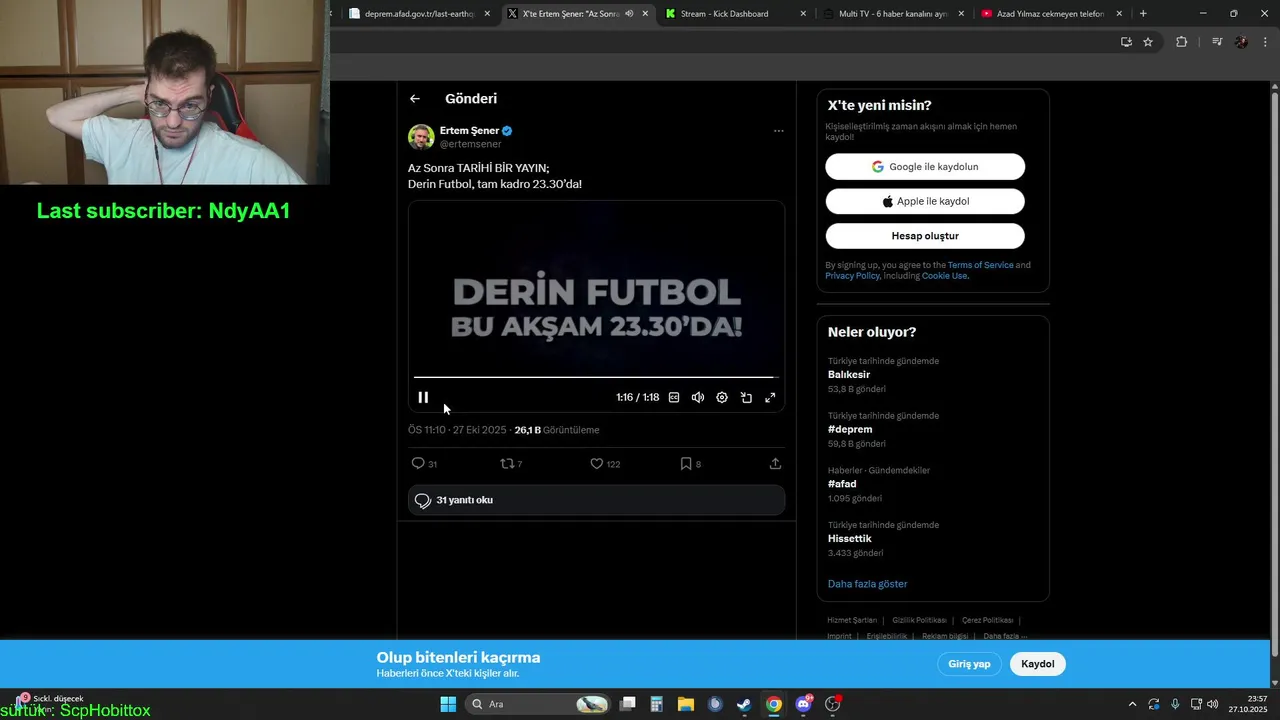Viewport: 1280px width, 720px height.
Task: Switch to deprem.afad.gov.tr tab
Action: point(419,14)
